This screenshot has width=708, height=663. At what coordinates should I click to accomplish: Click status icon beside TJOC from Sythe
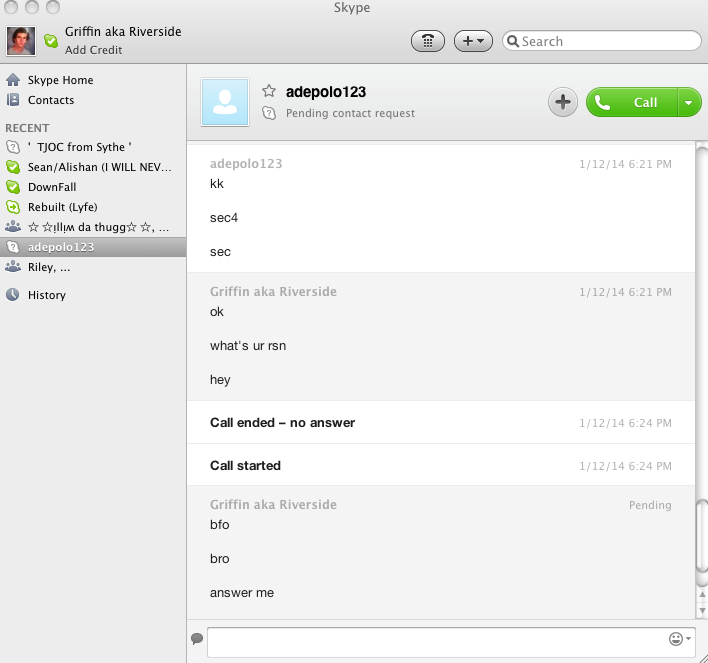pos(13,147)
